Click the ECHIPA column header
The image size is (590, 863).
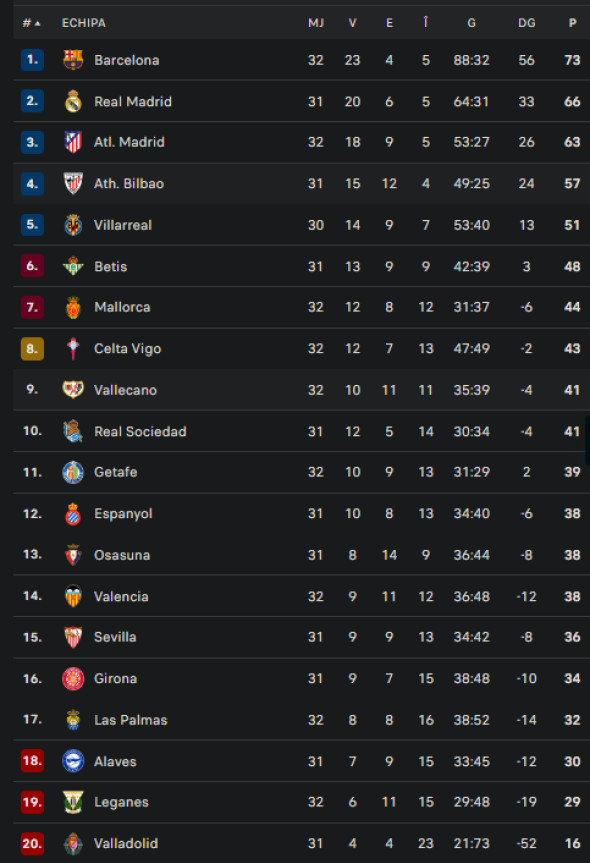[x=84, y=23]
